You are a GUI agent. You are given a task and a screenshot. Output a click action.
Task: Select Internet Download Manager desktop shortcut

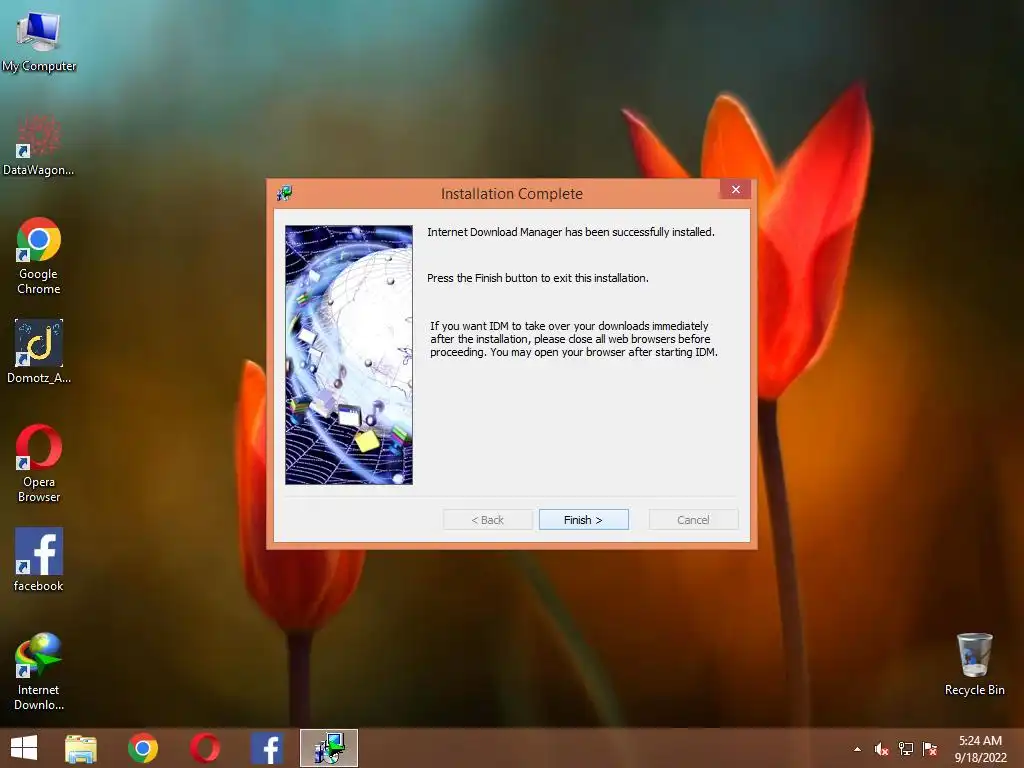[x=39, y=671]
